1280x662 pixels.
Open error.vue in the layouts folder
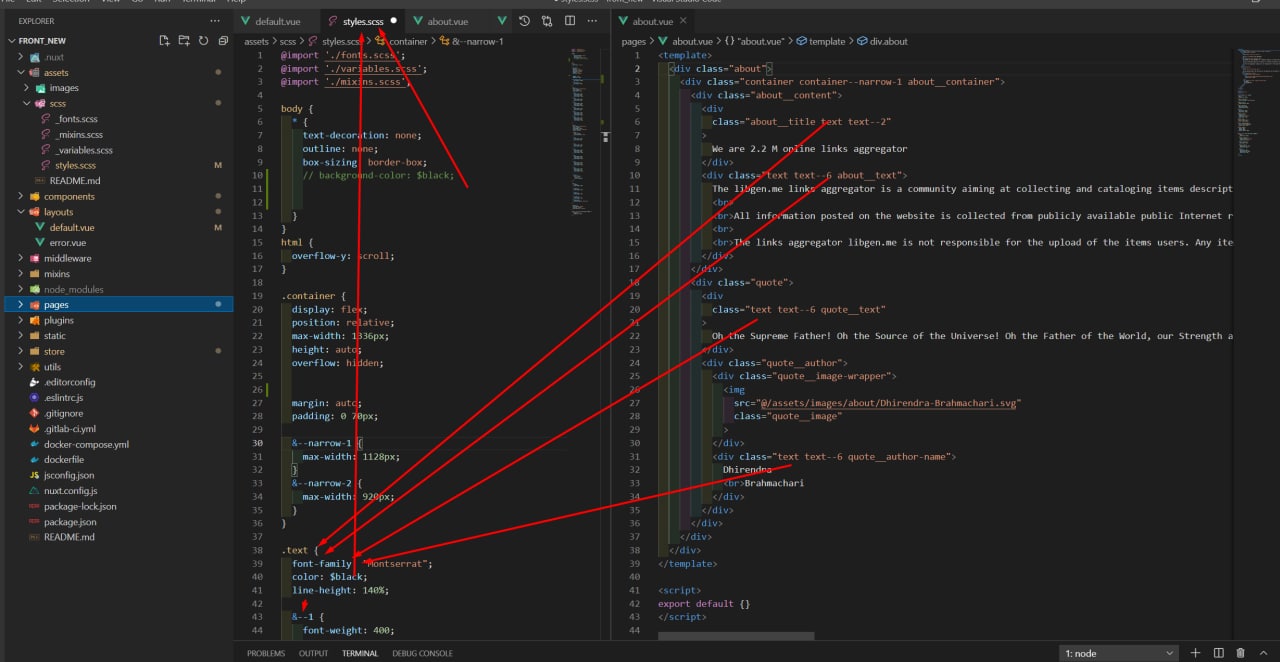click(68, 243)
